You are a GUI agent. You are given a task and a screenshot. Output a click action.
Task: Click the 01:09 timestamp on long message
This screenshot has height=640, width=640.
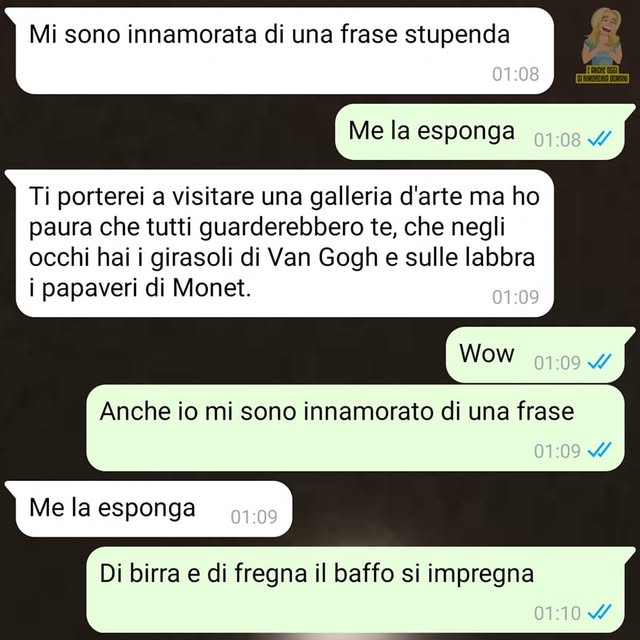516,297
